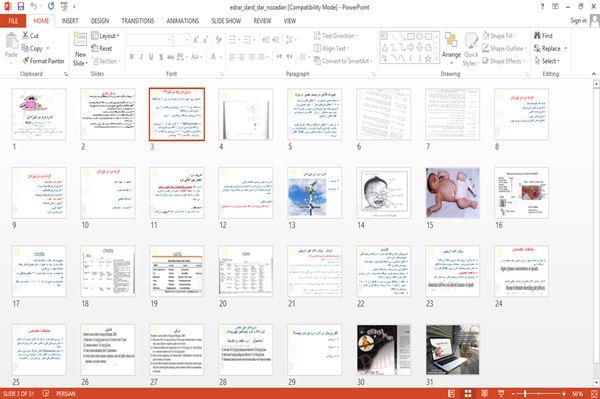
Task: Expand Text Direction options
Action: (x=336, y=36)
